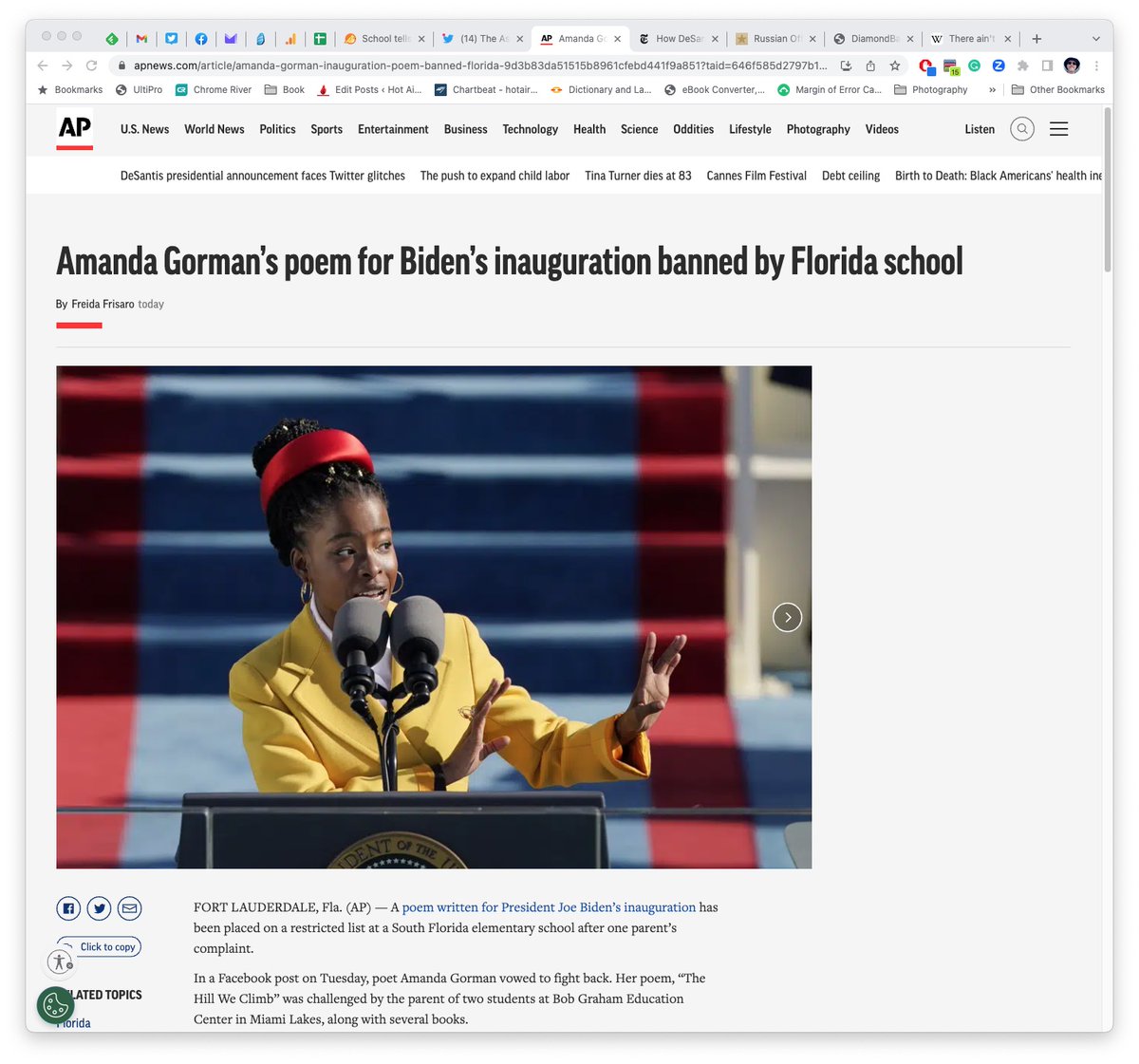1139x1064 pixels.
Task: Open a new browser tab
Action: pos(1036,39)
